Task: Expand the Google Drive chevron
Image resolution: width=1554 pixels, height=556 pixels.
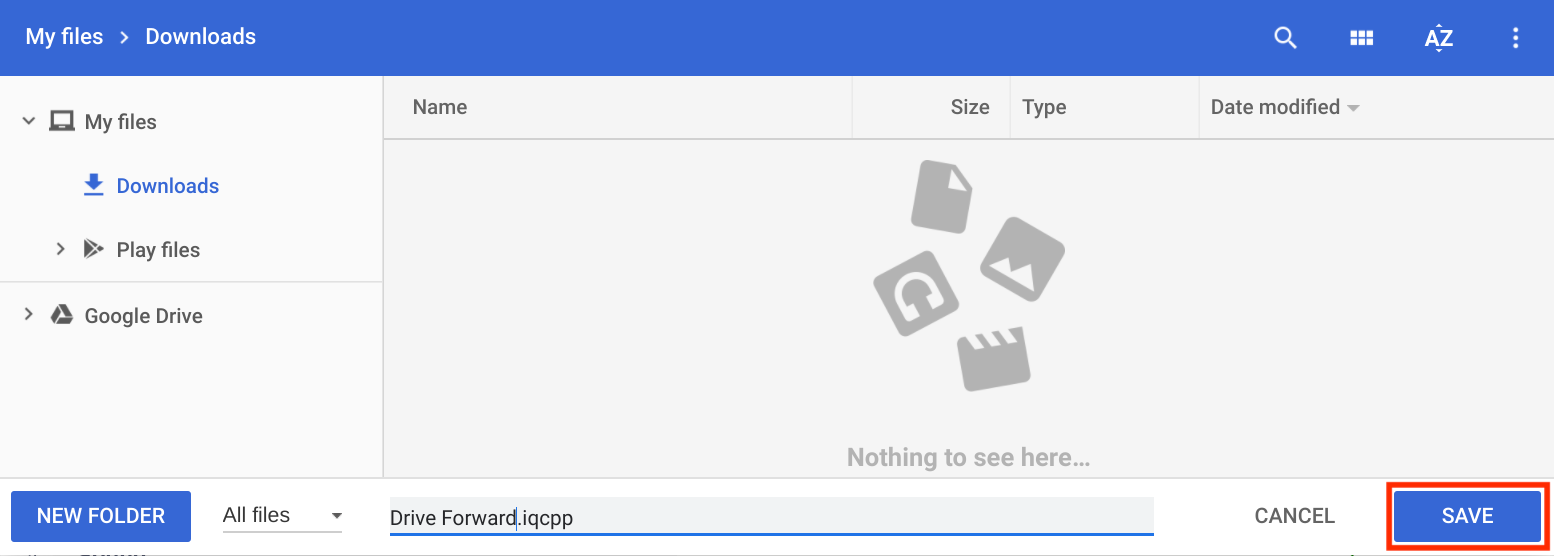Action: 28,316
